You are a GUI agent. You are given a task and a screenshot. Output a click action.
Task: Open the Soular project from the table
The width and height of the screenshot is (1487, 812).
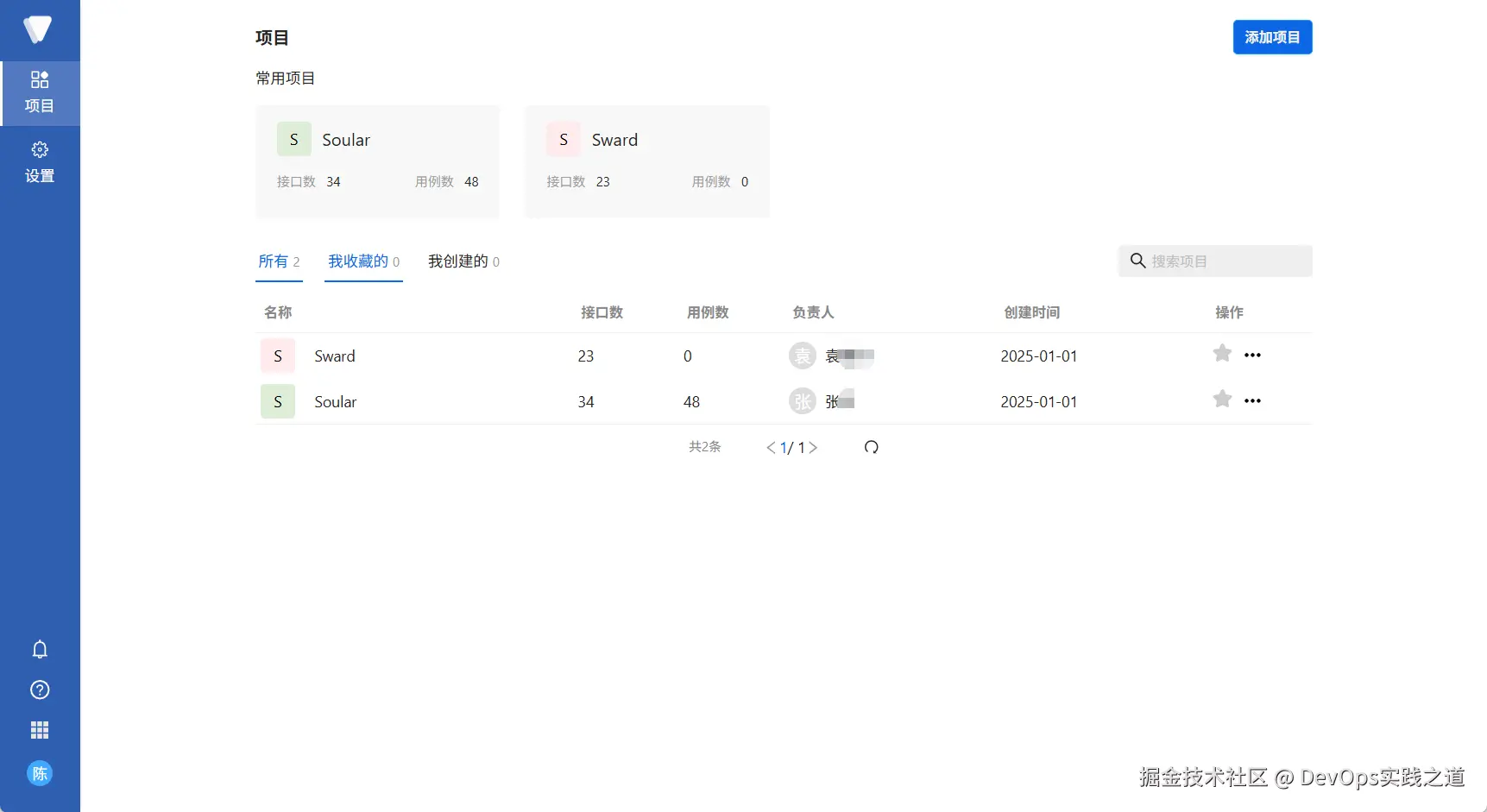(336, 402)
